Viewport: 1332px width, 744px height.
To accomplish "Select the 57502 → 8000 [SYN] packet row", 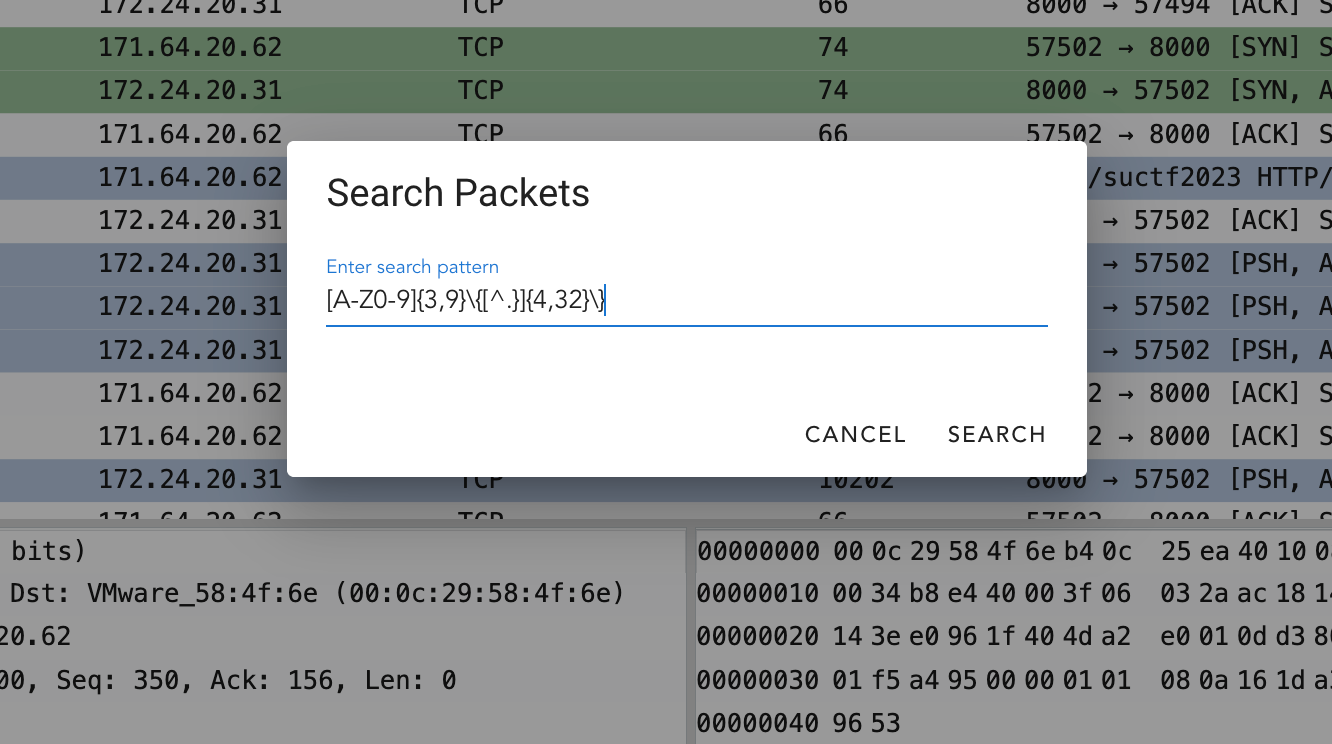I will (x=666, y=47).
